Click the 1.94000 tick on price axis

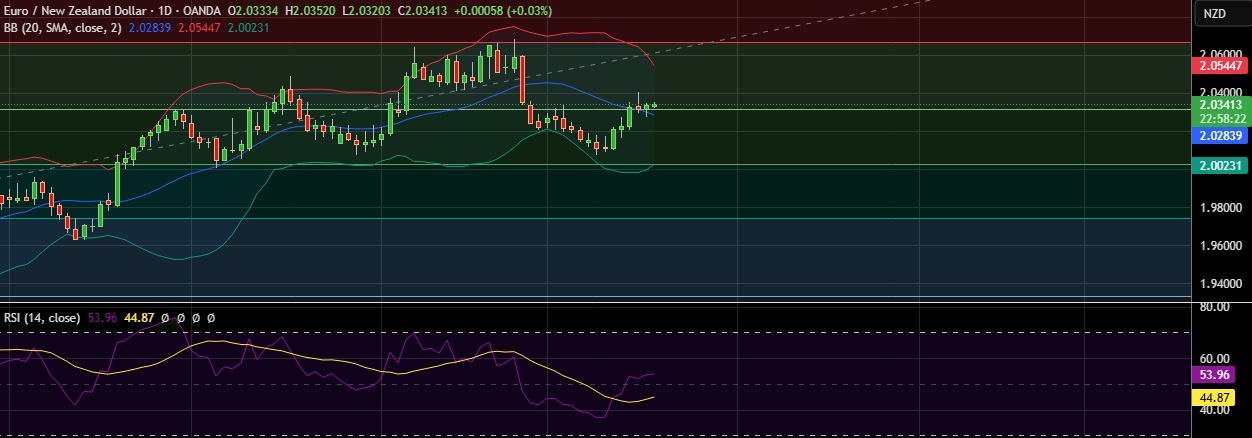(x=1219, y=284)
